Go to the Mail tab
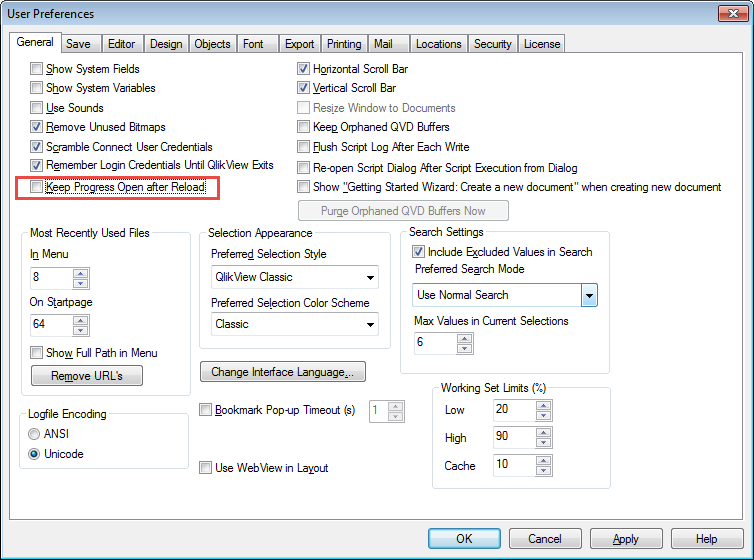 point(389,44)
